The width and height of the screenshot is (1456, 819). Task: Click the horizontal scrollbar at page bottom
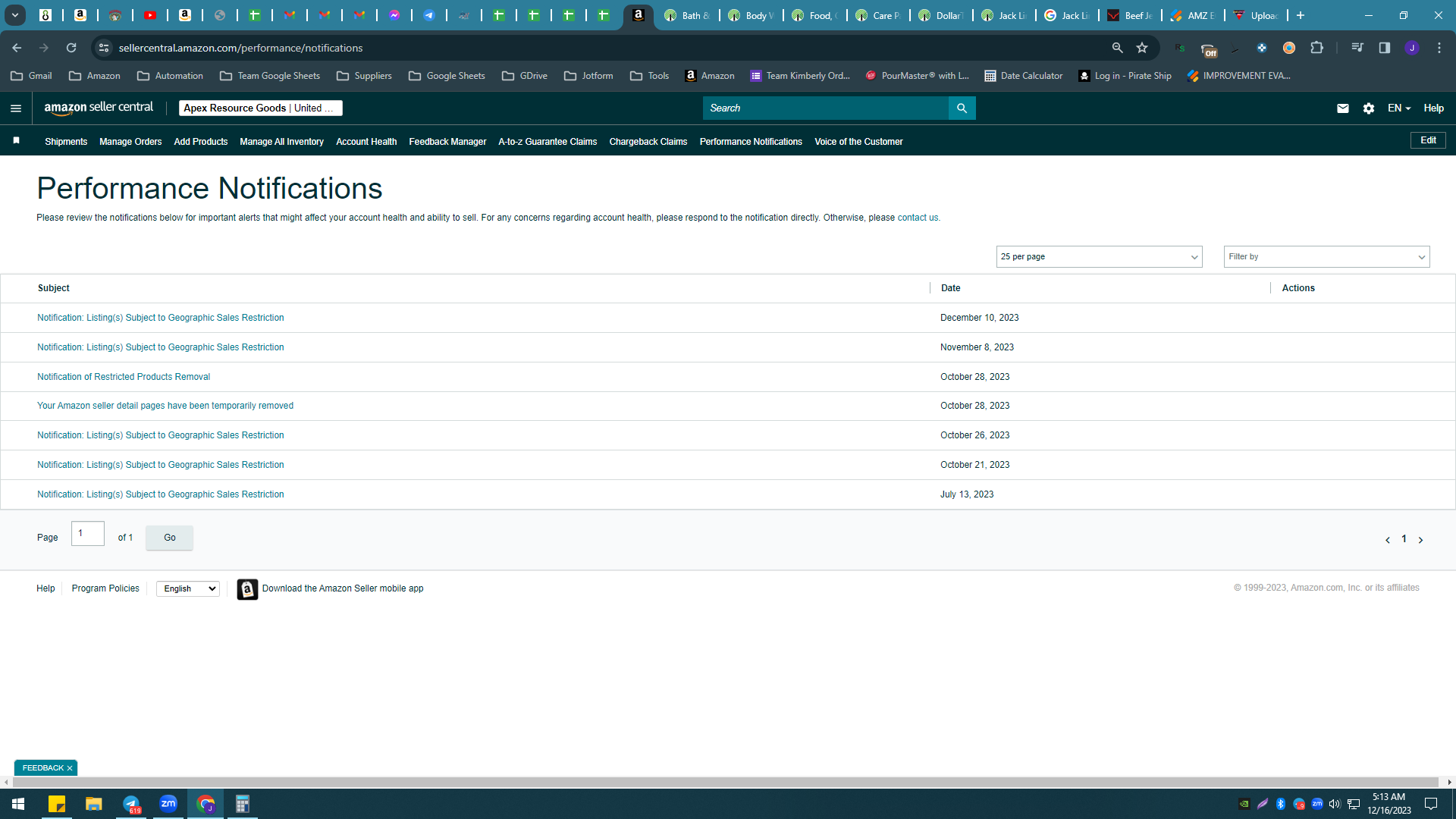click(x=724, y=782)
